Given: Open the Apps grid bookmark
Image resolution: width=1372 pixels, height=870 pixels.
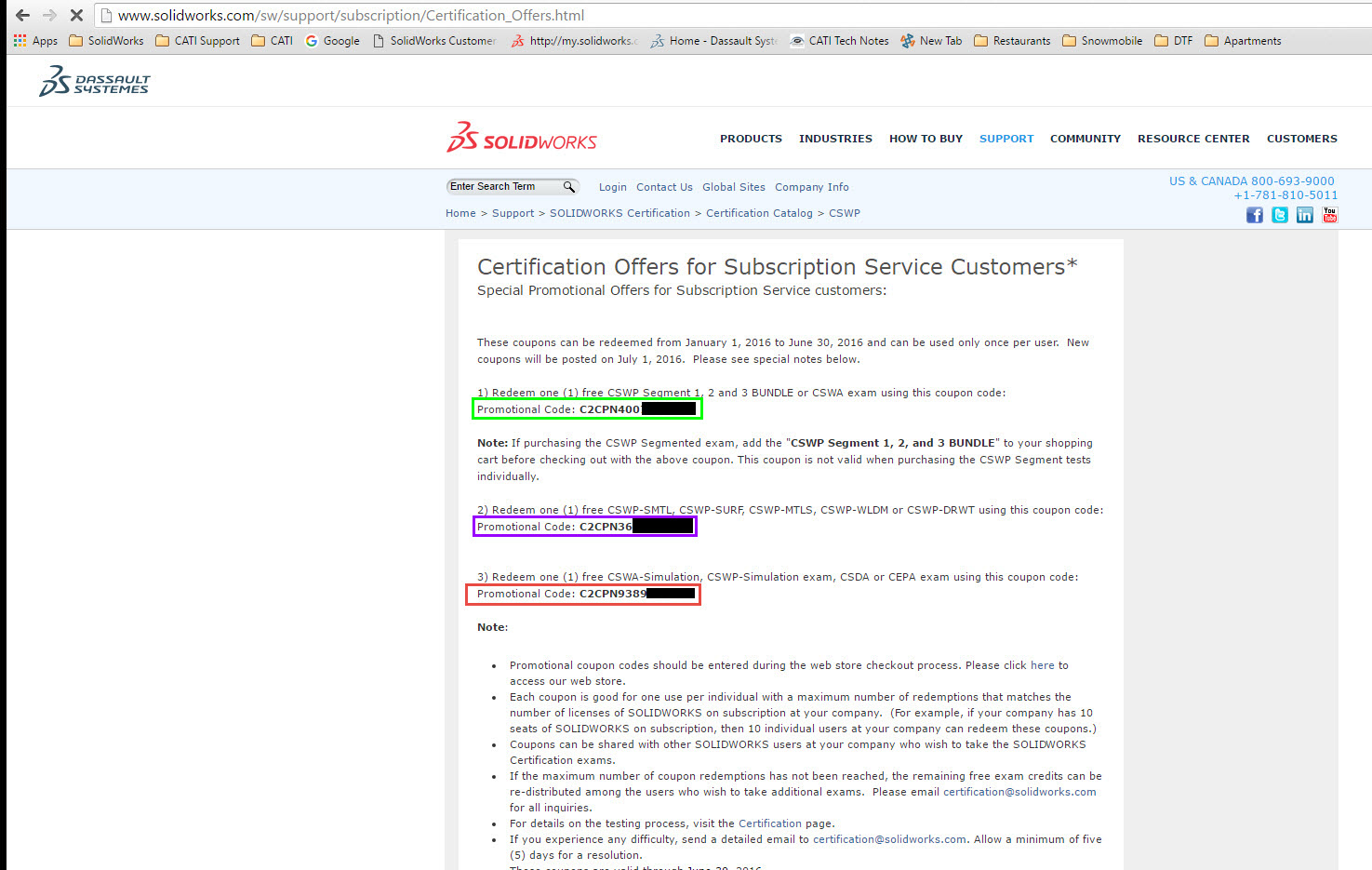Looking at the screenshot, I should (35, 41).
